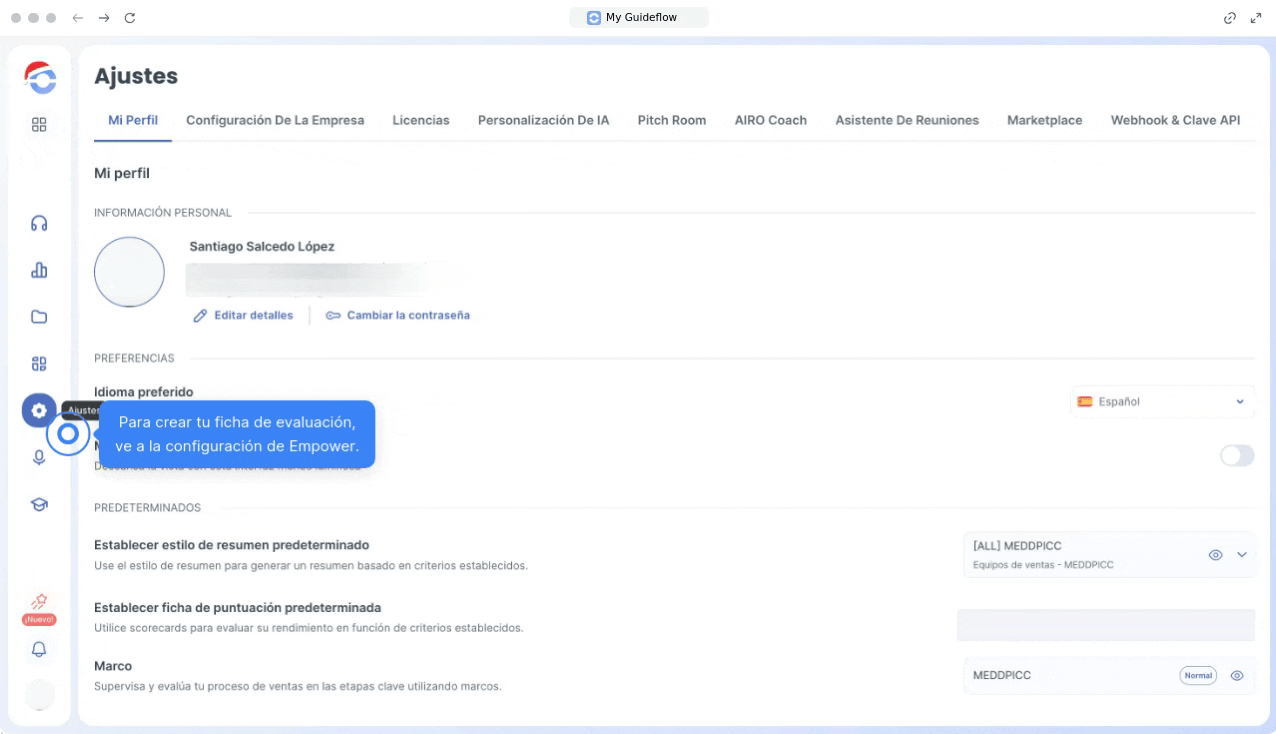Switch to the AIRO Coach tab
This screenshot has width=1276, height=734.
pos(770,120)
